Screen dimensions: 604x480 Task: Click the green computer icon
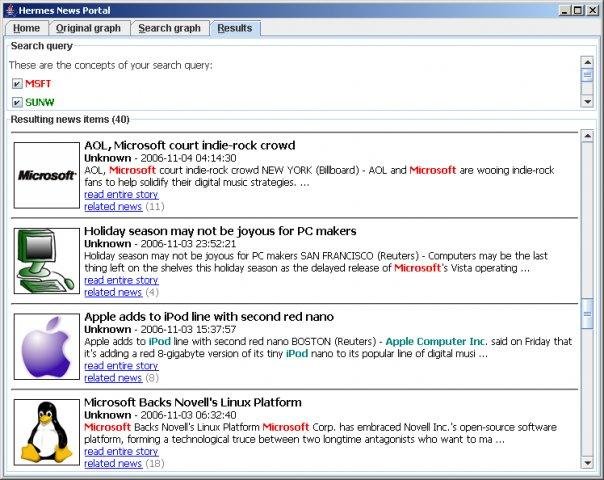click(47, 261)
